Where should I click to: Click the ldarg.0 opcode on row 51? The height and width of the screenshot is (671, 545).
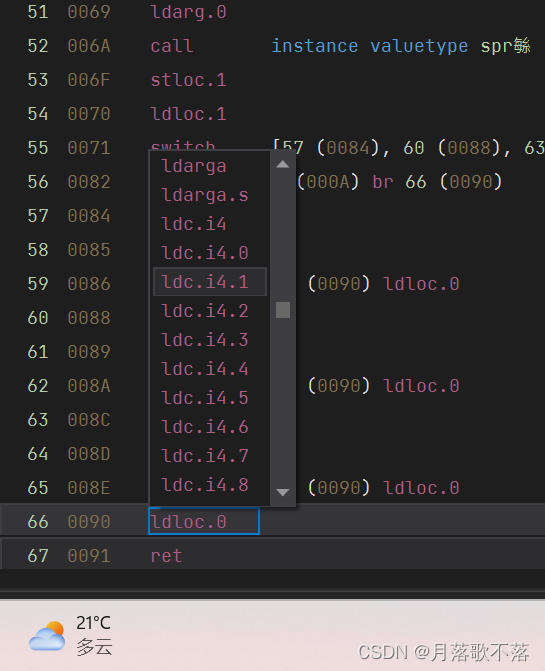tap(188, 12)
